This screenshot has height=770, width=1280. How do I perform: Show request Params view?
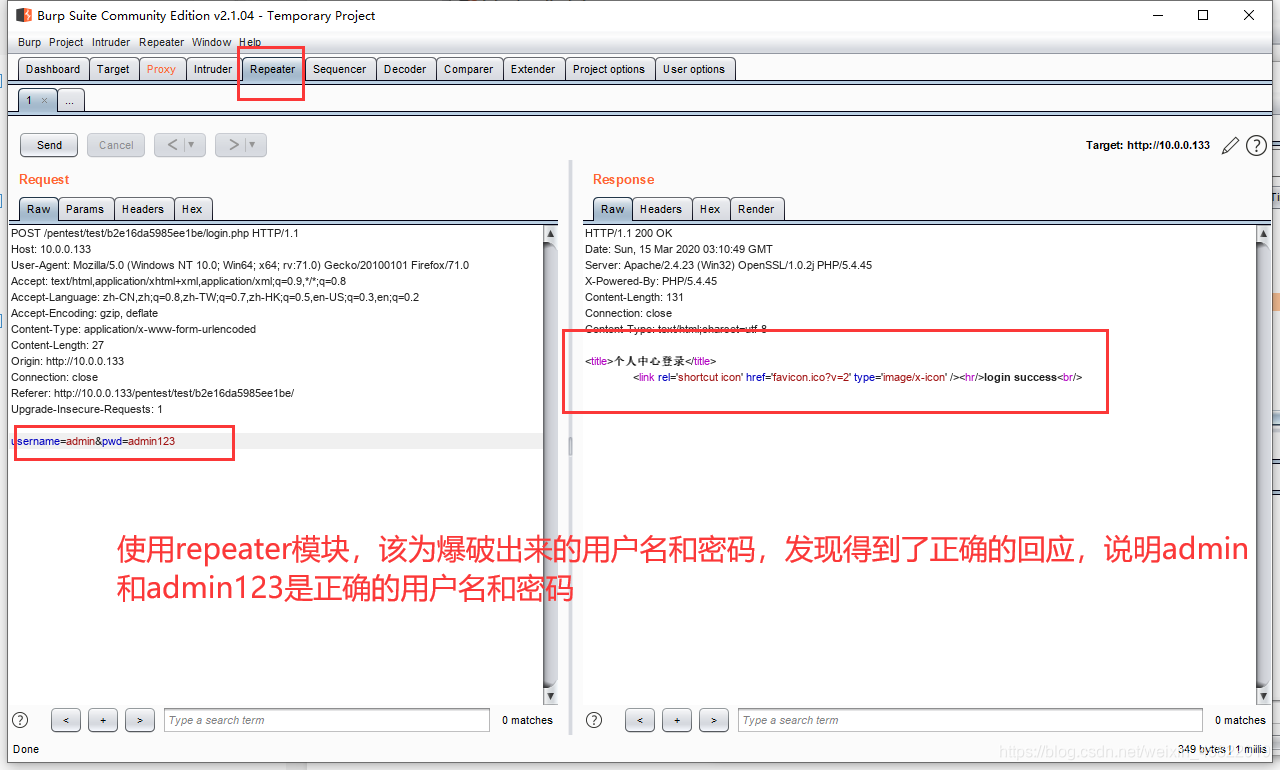[85, 209]
